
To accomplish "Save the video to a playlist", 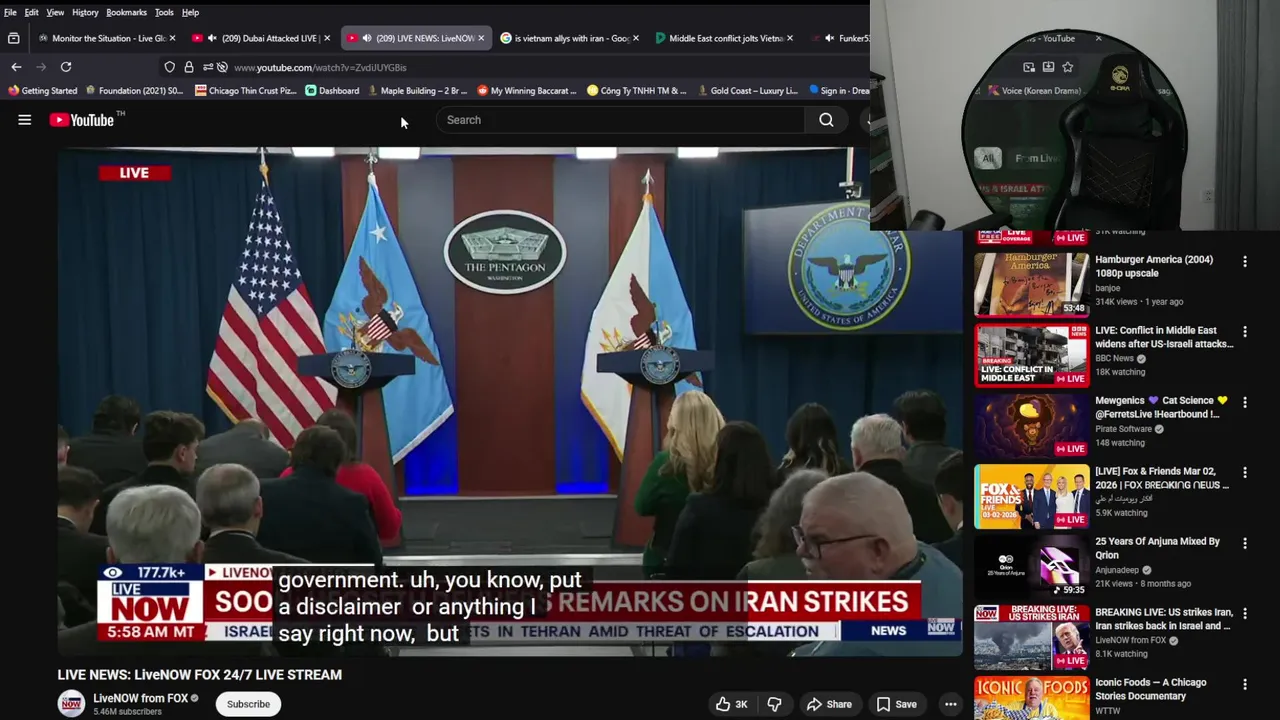I will (x=896, y=704).
